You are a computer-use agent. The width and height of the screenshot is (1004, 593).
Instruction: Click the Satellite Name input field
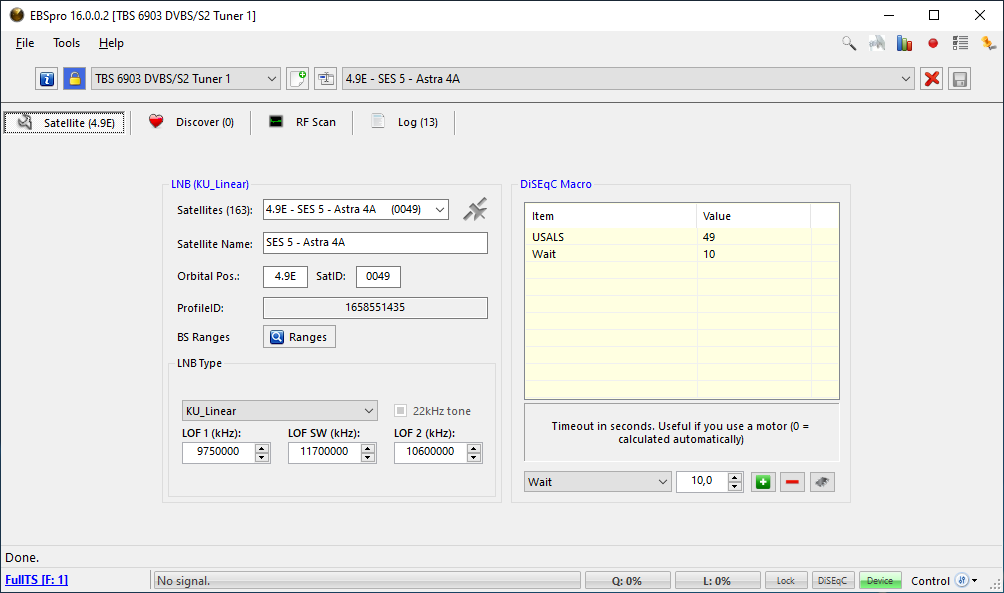tap(375, 243)
